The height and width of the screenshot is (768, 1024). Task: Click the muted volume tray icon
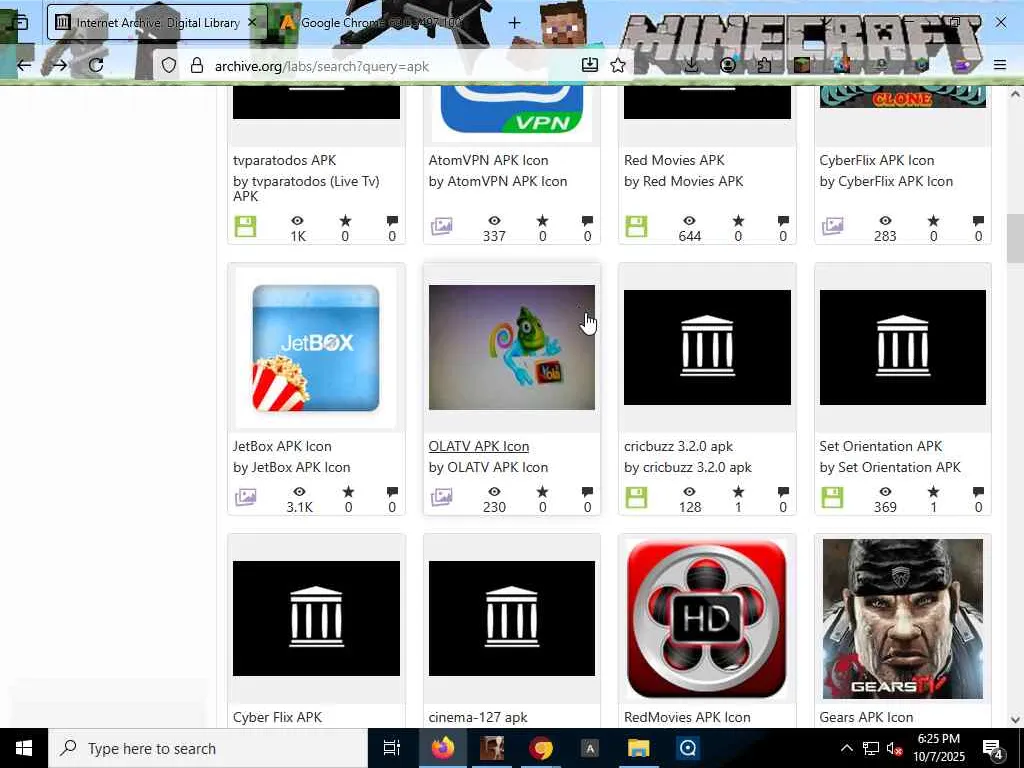894,748
